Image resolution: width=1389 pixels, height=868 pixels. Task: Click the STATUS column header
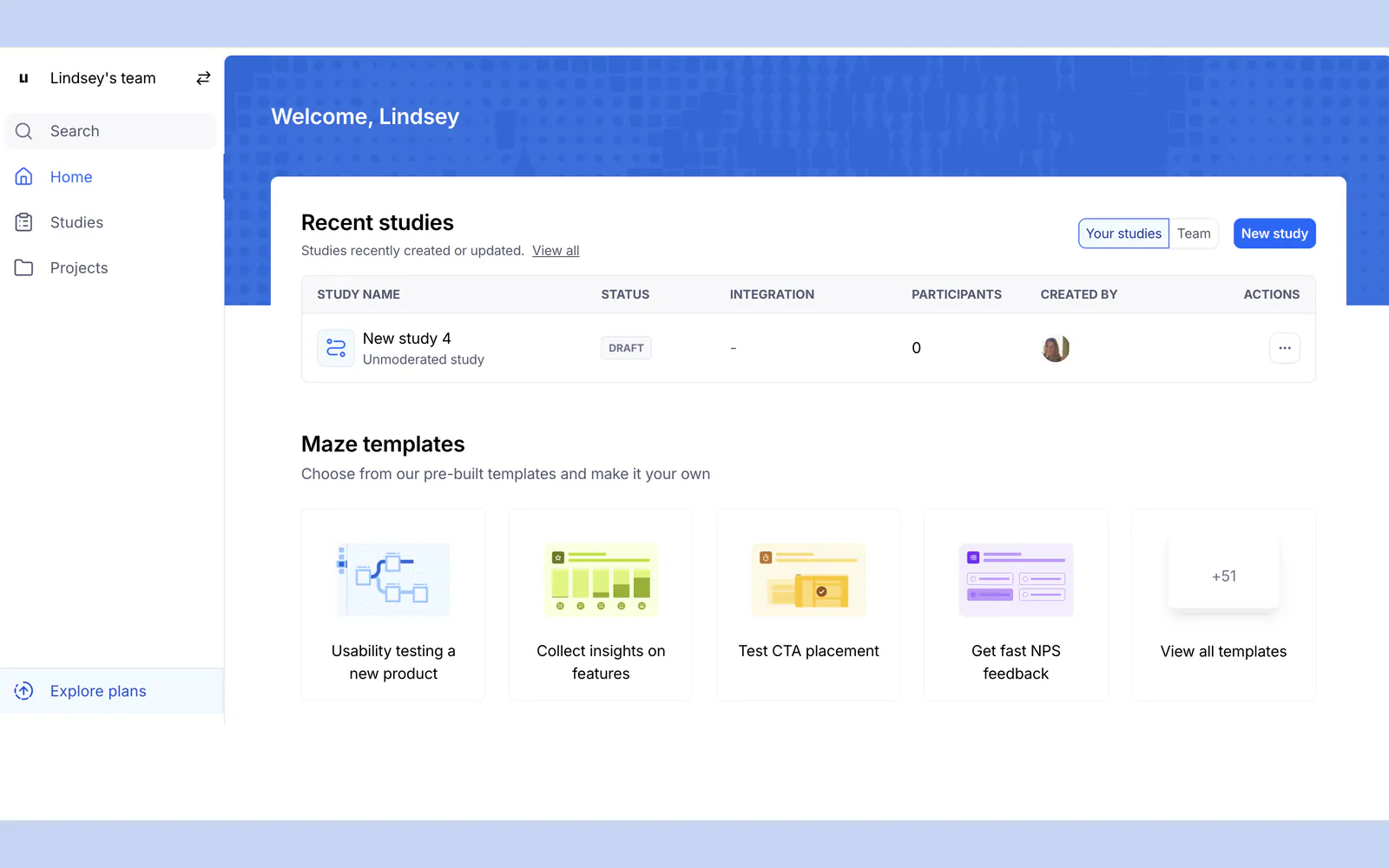coord(625,294)
